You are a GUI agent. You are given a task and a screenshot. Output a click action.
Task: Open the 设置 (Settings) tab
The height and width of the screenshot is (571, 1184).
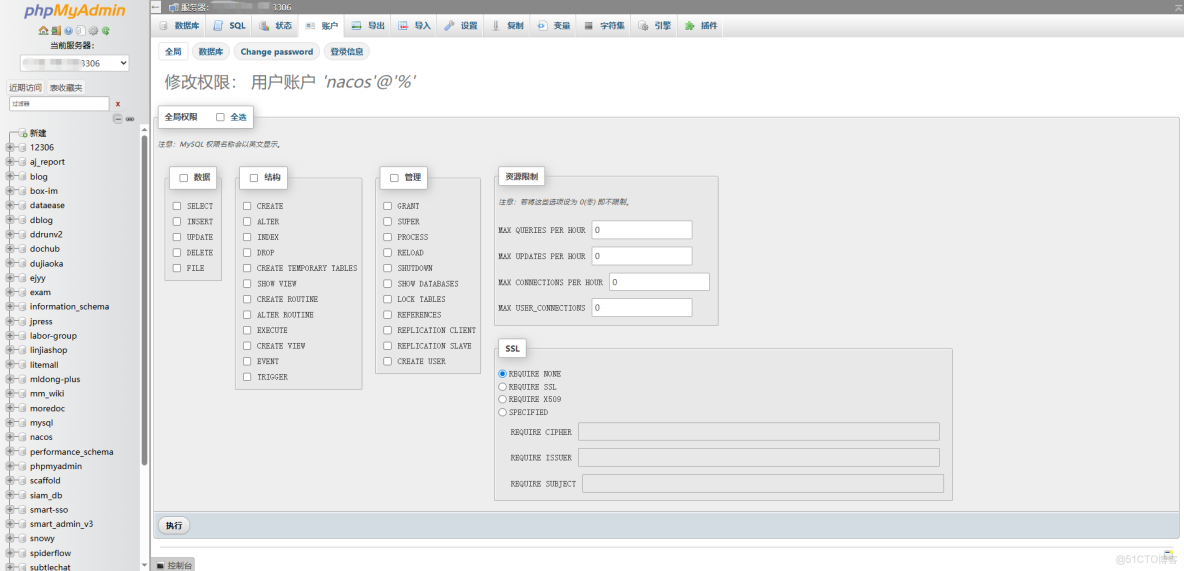point(461,26)
